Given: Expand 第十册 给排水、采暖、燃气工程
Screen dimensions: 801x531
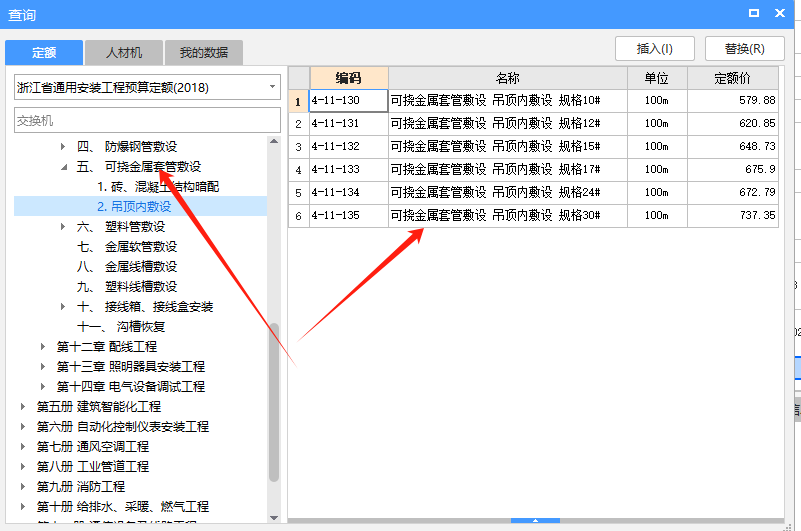Looking at the screenshot, I should click(x=23, y=506).
